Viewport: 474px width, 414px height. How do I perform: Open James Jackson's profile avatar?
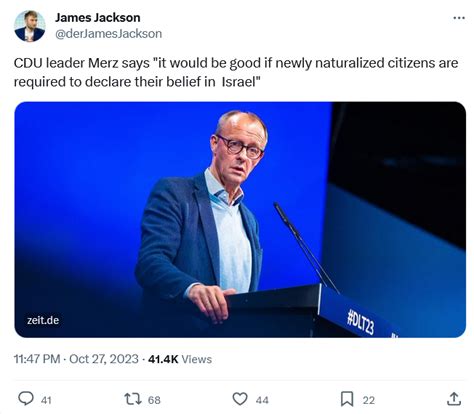pyautogui.click(x=30, y=26)
